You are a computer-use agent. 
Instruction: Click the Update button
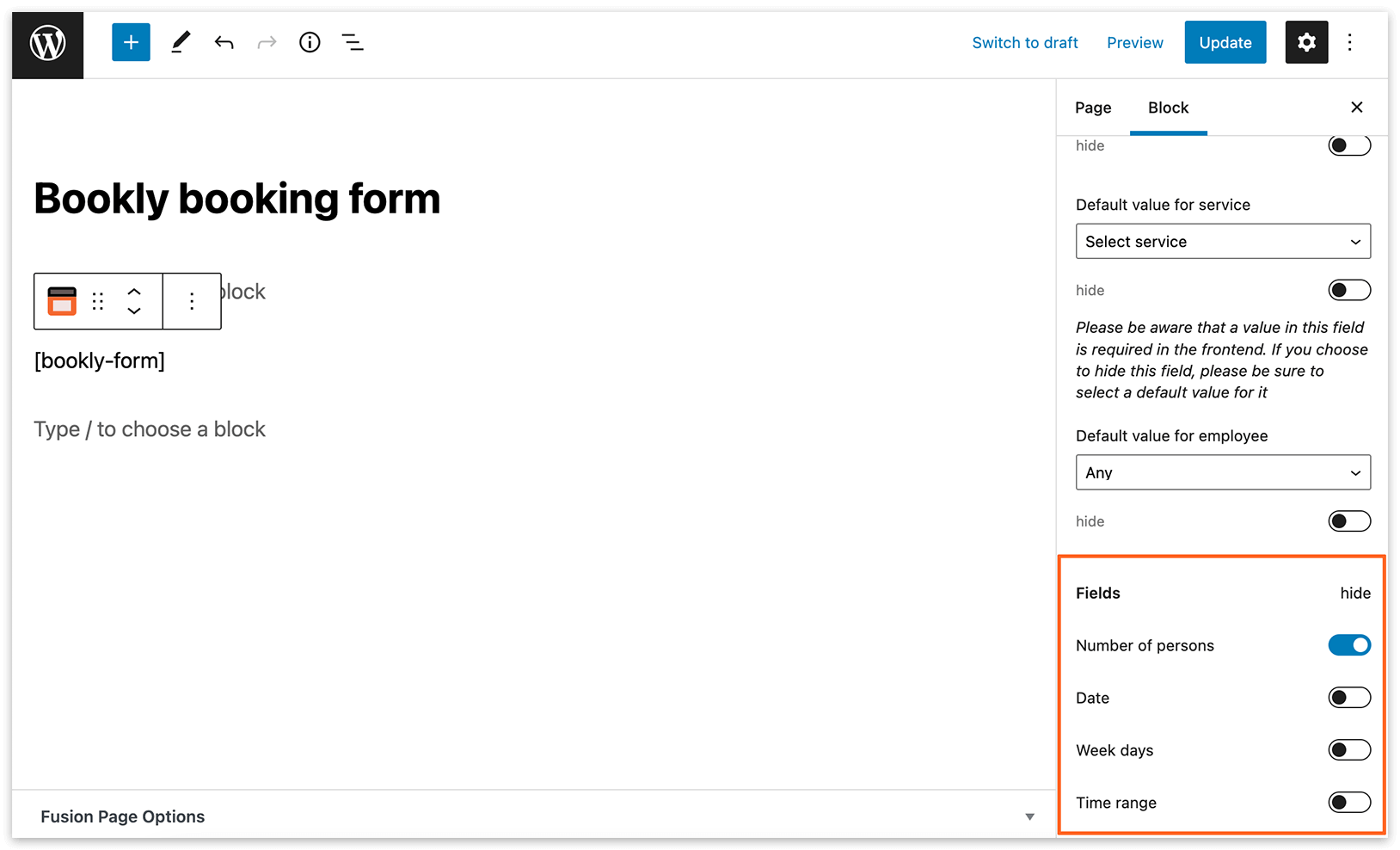tap(1225, 42)
